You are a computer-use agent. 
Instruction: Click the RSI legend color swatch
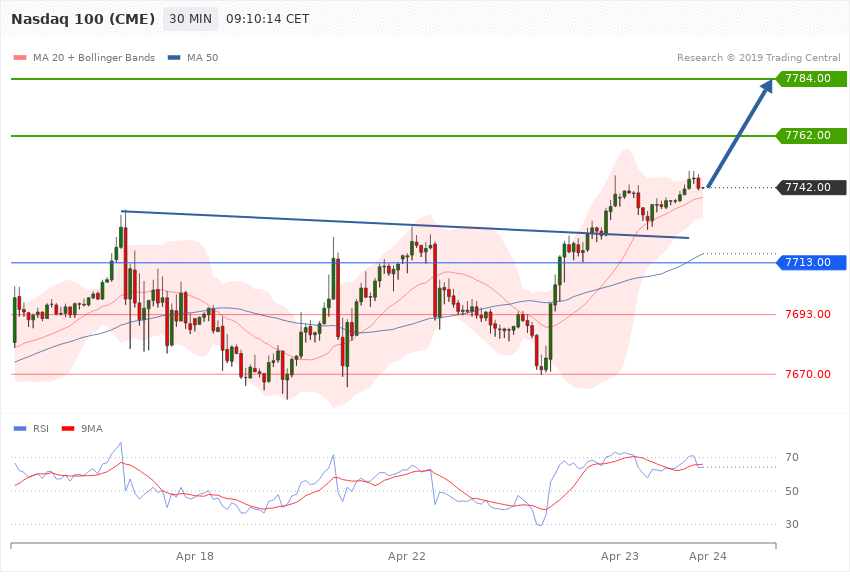click(20, 429)
